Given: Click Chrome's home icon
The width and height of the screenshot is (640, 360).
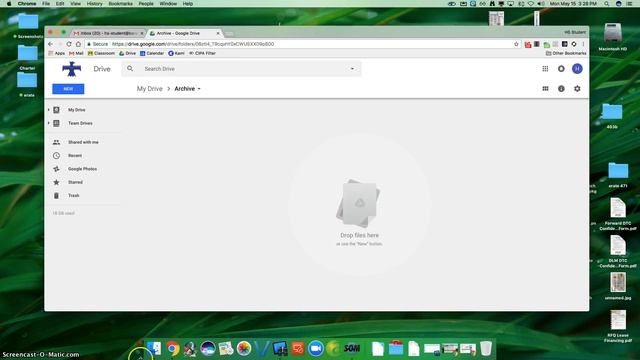Looking at the screenshot, I should (78, 44).
